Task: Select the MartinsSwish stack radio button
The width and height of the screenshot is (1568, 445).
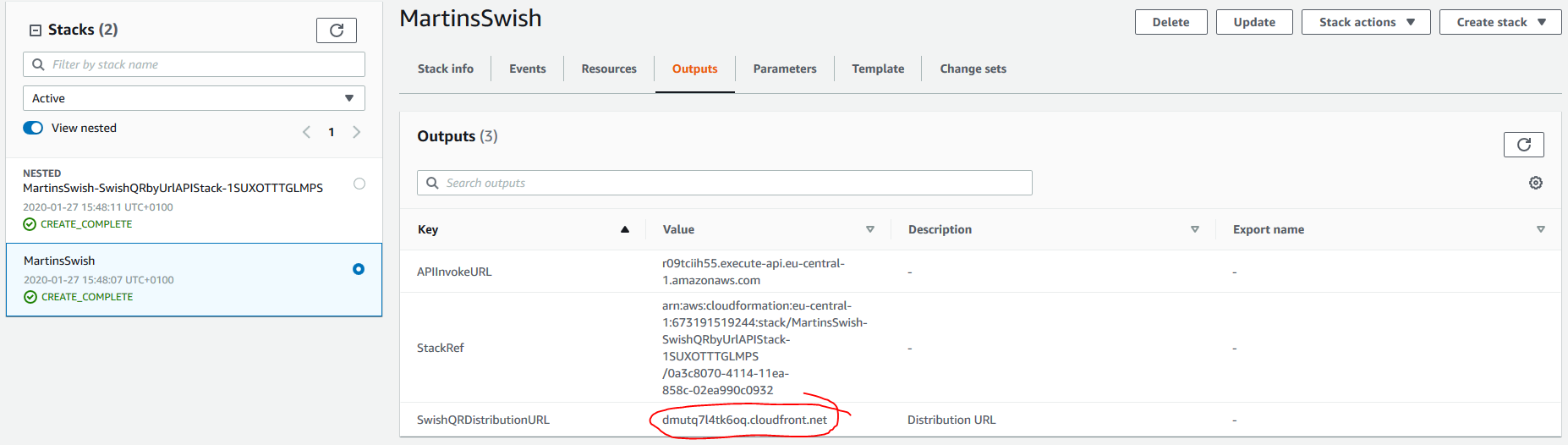Action: [x=359, y=269]
